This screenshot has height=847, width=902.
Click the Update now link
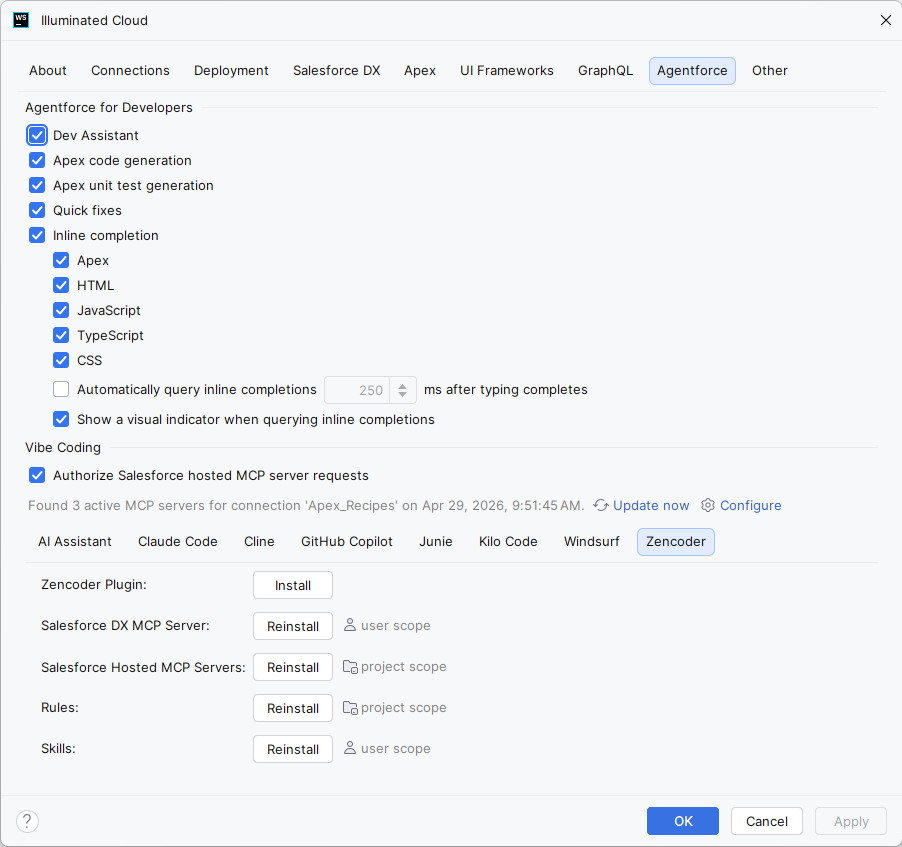[x=651, y=505]
